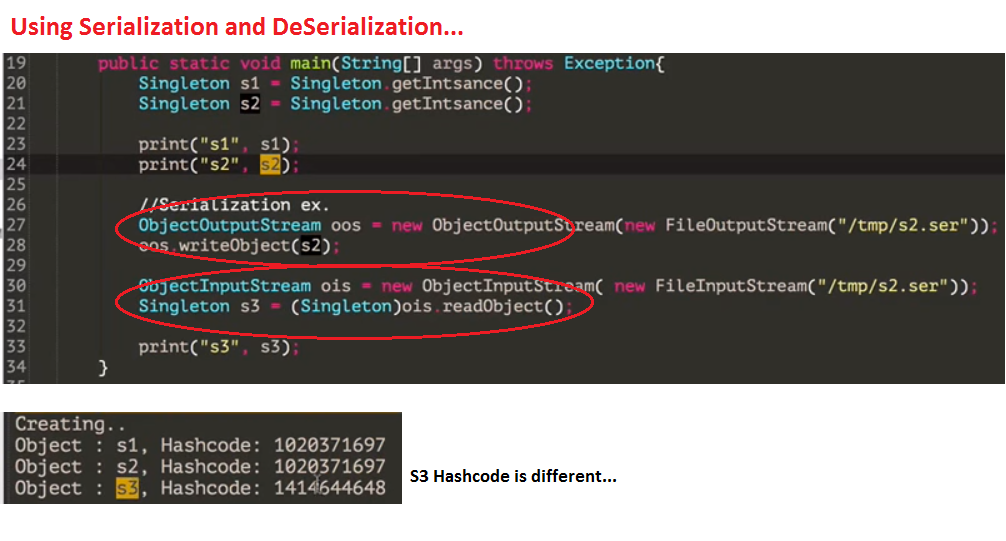
Task: Click the 'oos' variable declaration on line 27
Action: 346,225
